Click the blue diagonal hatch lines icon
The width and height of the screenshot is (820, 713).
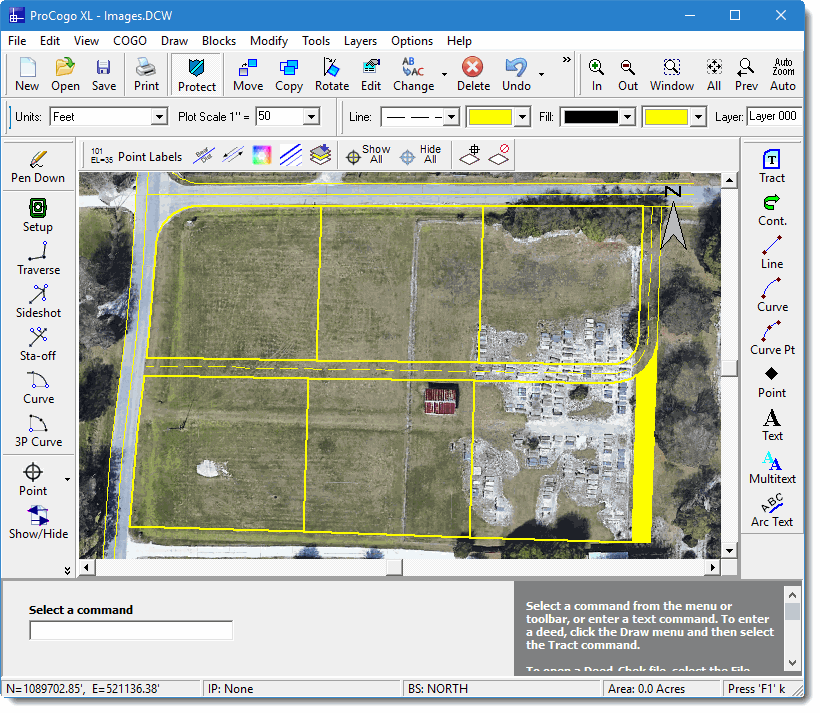coord(291,155)
